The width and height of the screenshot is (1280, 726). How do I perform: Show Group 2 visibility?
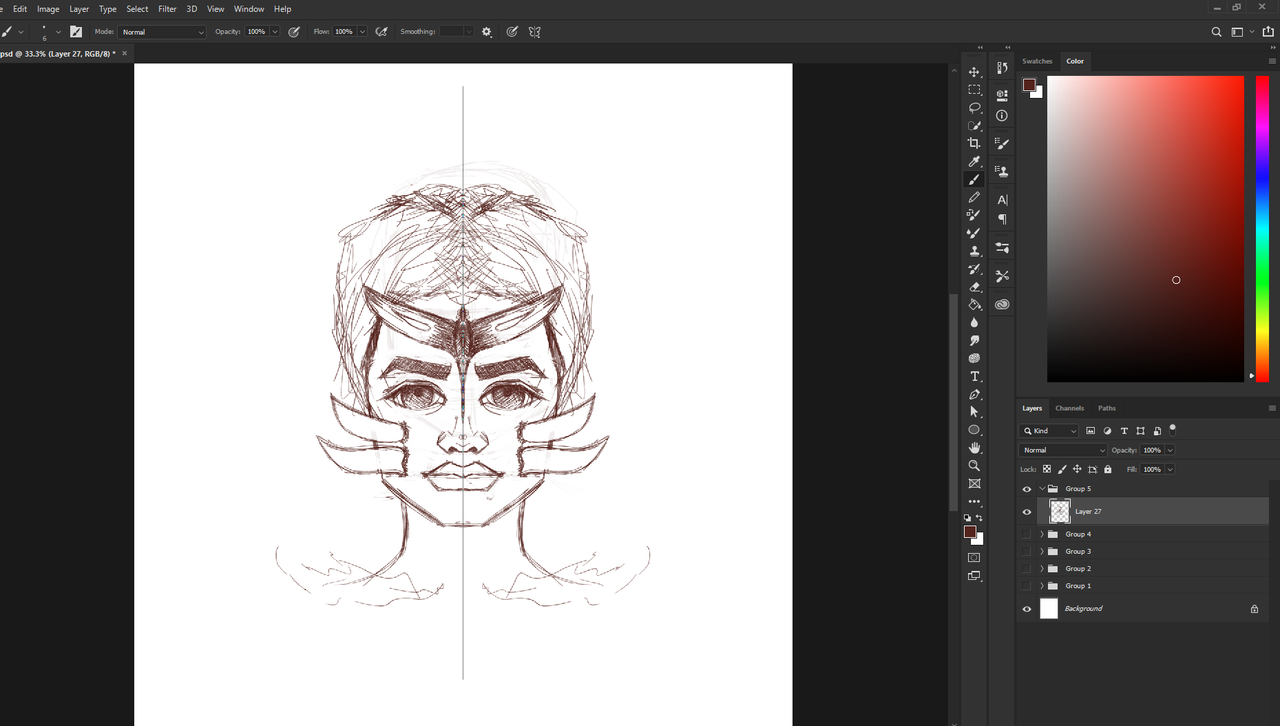pyautogui.click(x=1026, y=568)
